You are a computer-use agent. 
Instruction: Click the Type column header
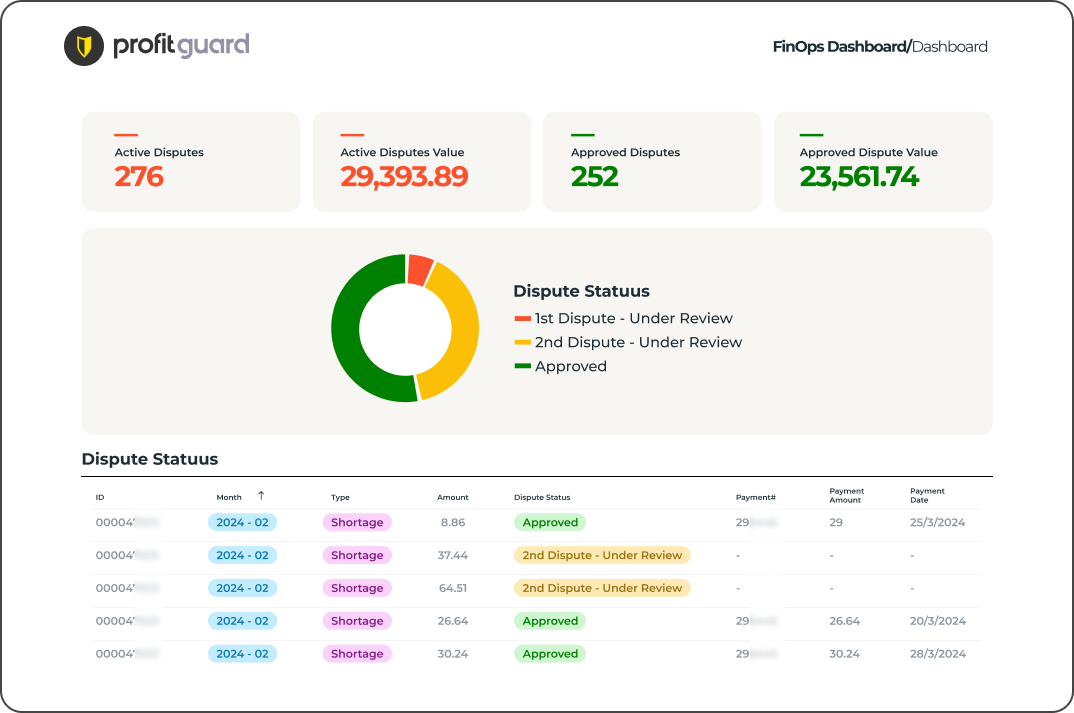[340, 497]
